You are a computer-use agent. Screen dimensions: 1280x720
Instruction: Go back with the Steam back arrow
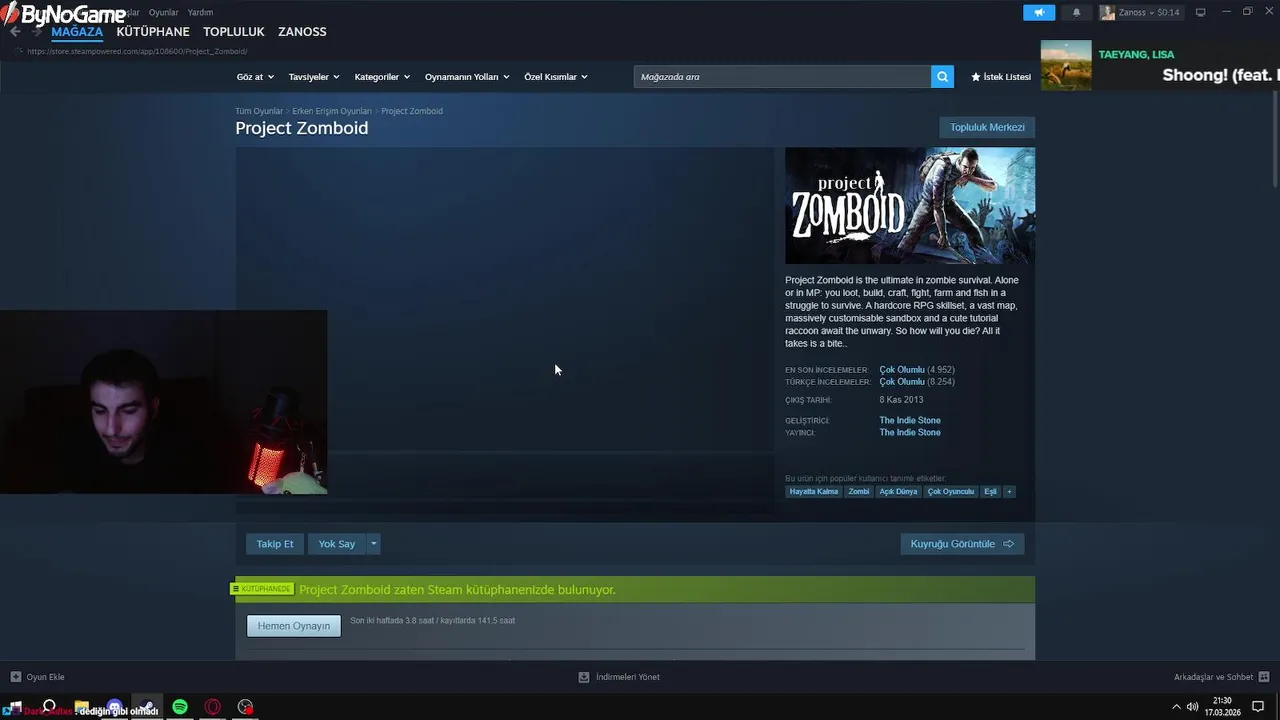coord(15,31)
